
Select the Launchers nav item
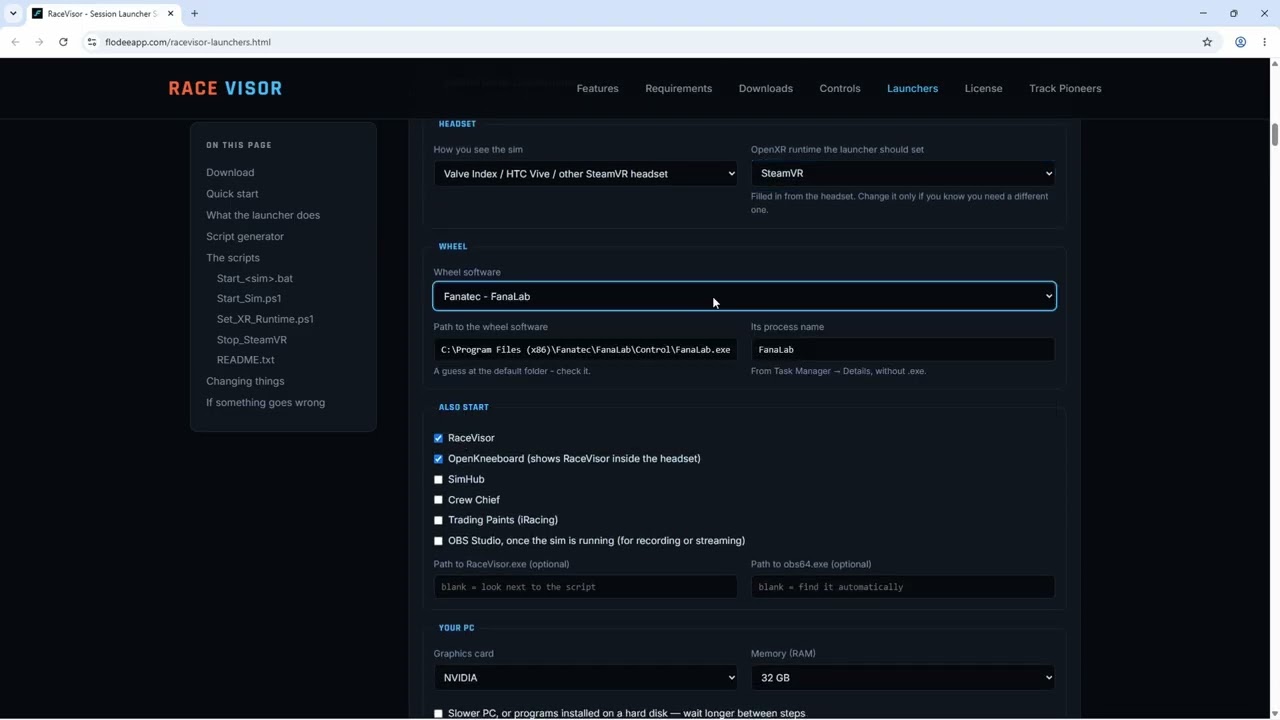pyautogui.click(x=912, y=88)
